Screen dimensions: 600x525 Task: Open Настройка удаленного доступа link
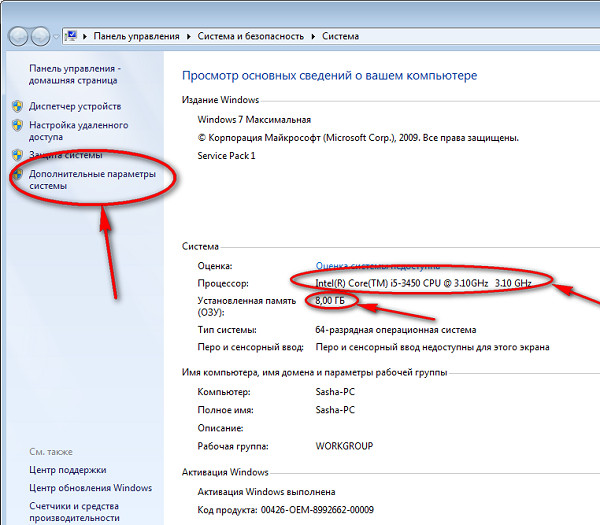coord(78,131)
